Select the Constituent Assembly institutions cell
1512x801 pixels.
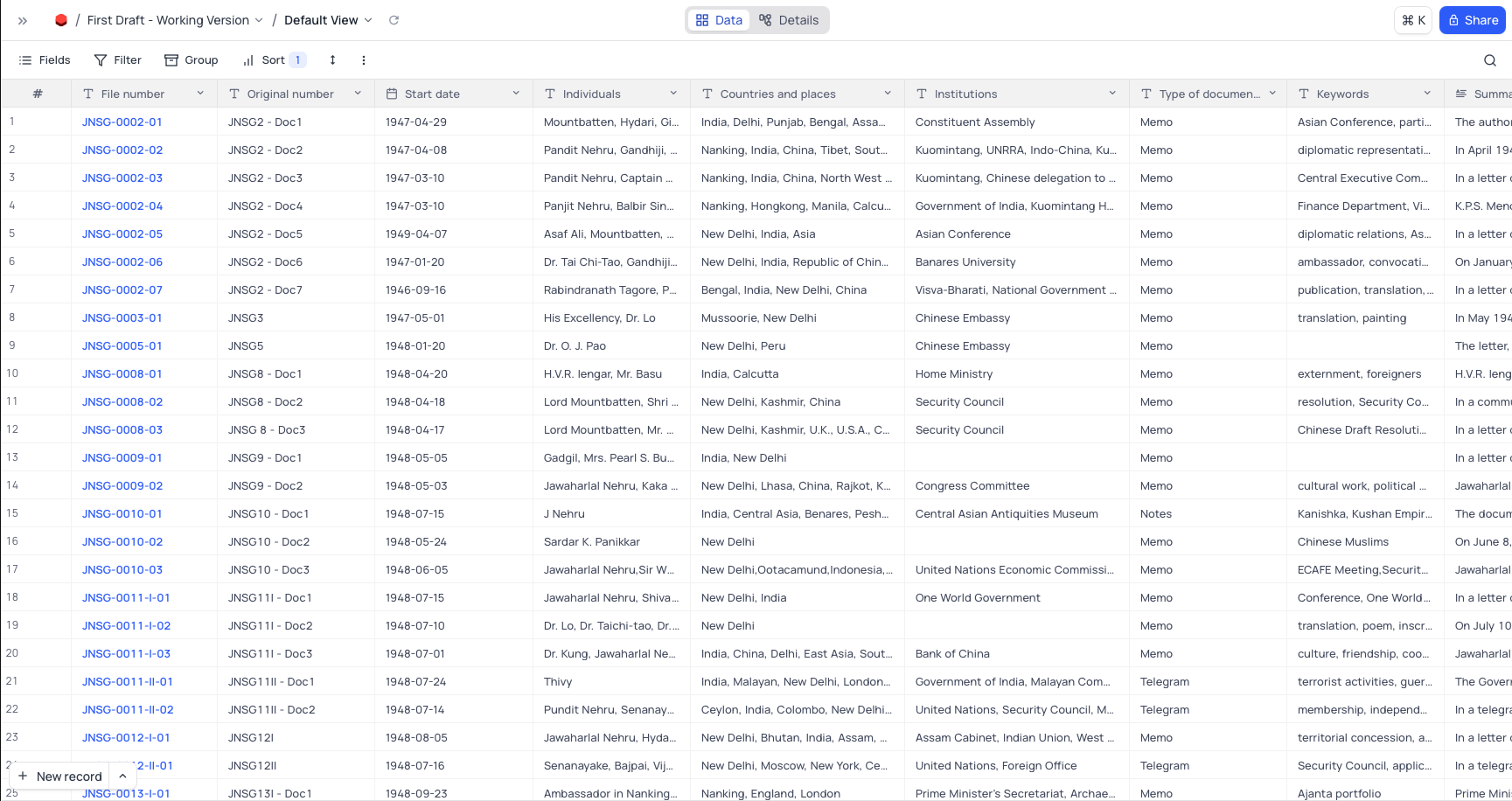[975, 122]
